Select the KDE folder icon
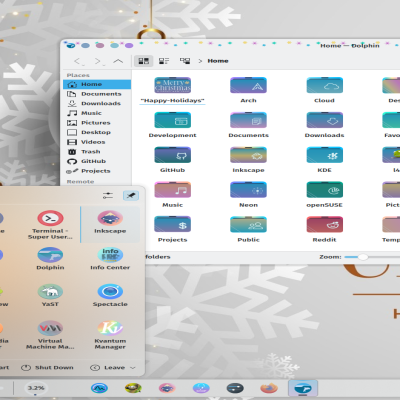This screenshot has height=400, width=400. tap(324, 155)
